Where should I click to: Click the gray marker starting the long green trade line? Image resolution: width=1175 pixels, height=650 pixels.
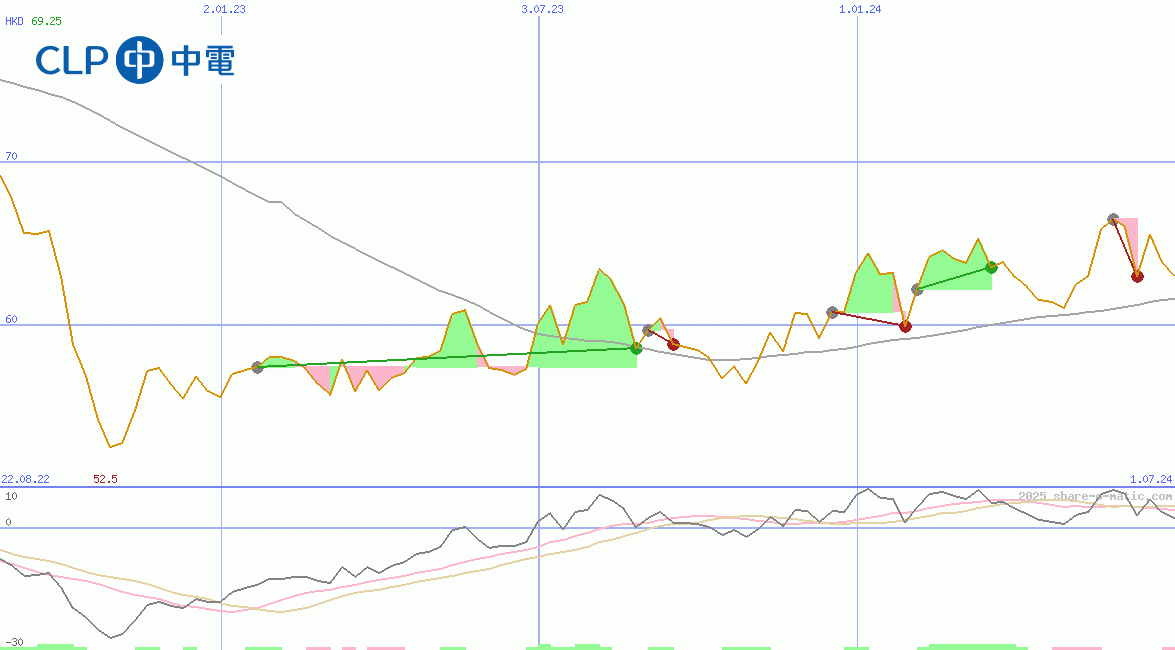coord(258,367)
